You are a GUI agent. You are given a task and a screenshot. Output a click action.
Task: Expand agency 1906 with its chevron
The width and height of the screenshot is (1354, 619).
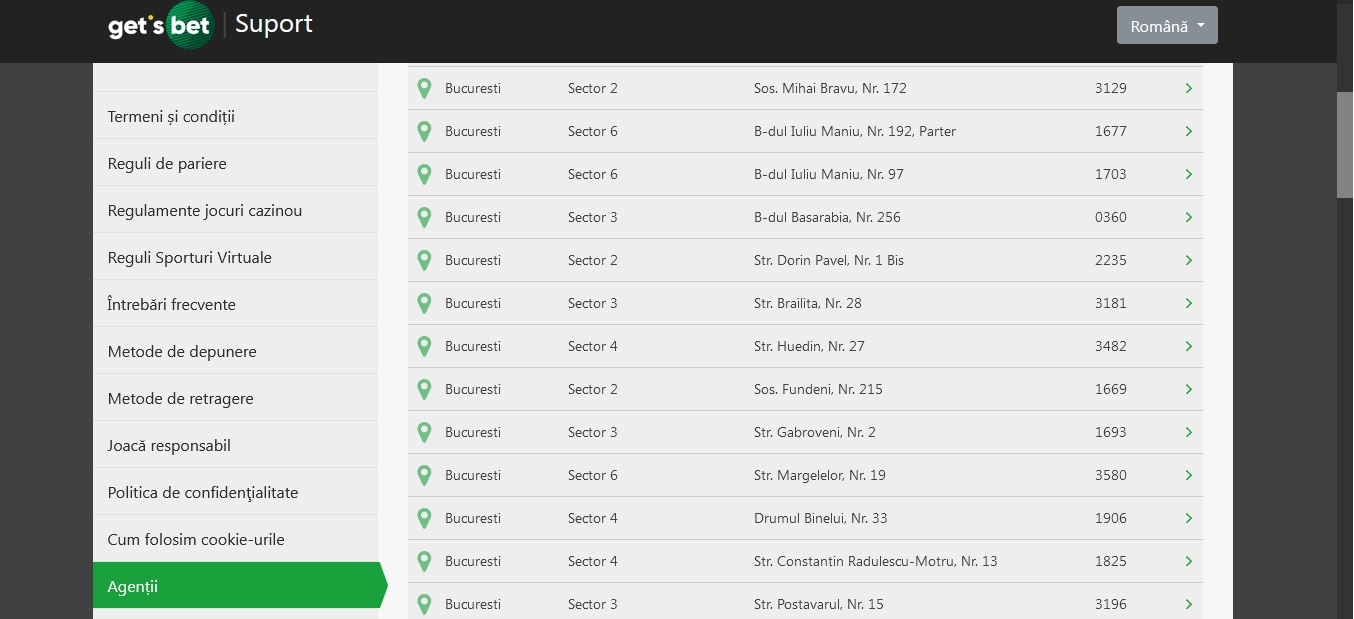pyautogui.click(x=1189, y=518)
